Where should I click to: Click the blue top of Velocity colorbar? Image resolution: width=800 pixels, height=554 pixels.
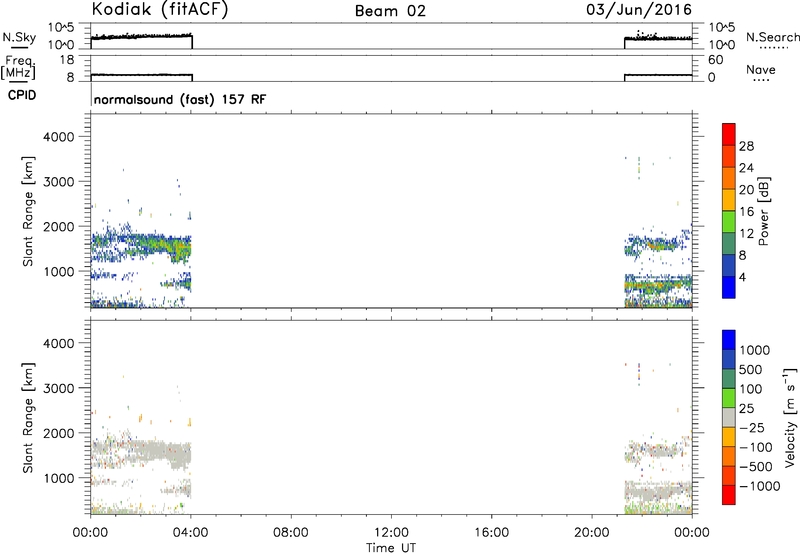[x=729, y=340]
